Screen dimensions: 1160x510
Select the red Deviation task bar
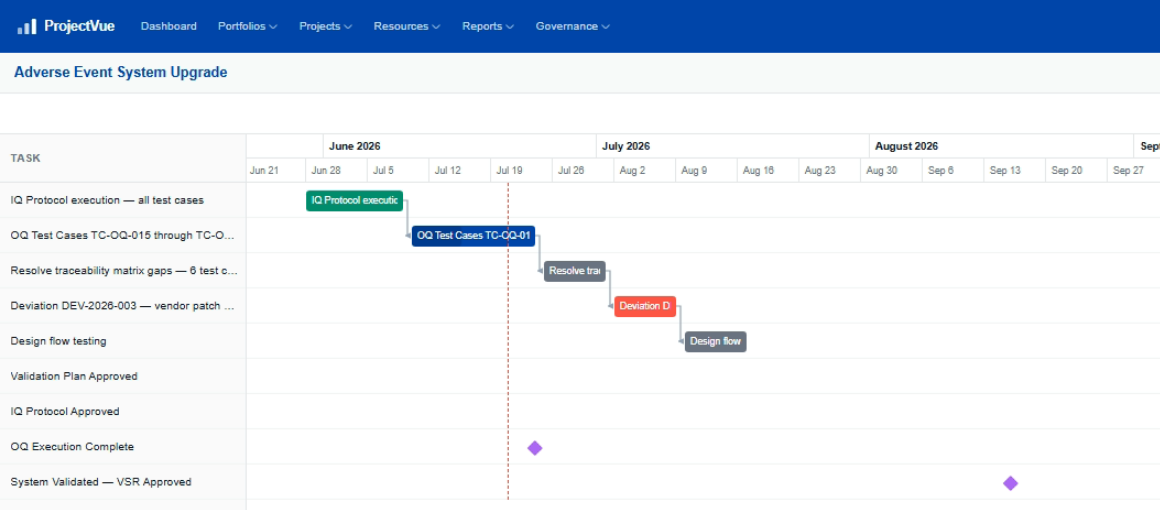pos(645,306)
